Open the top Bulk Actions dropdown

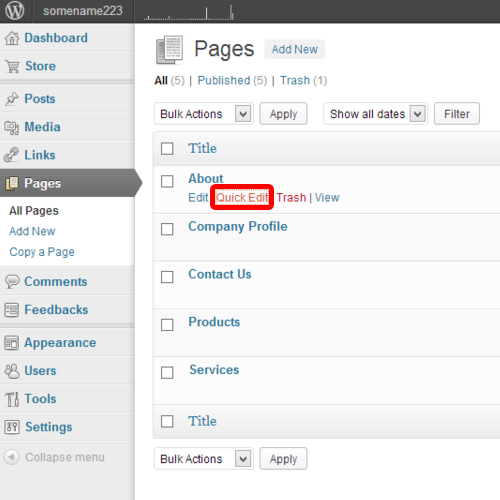tap(203, 114)
